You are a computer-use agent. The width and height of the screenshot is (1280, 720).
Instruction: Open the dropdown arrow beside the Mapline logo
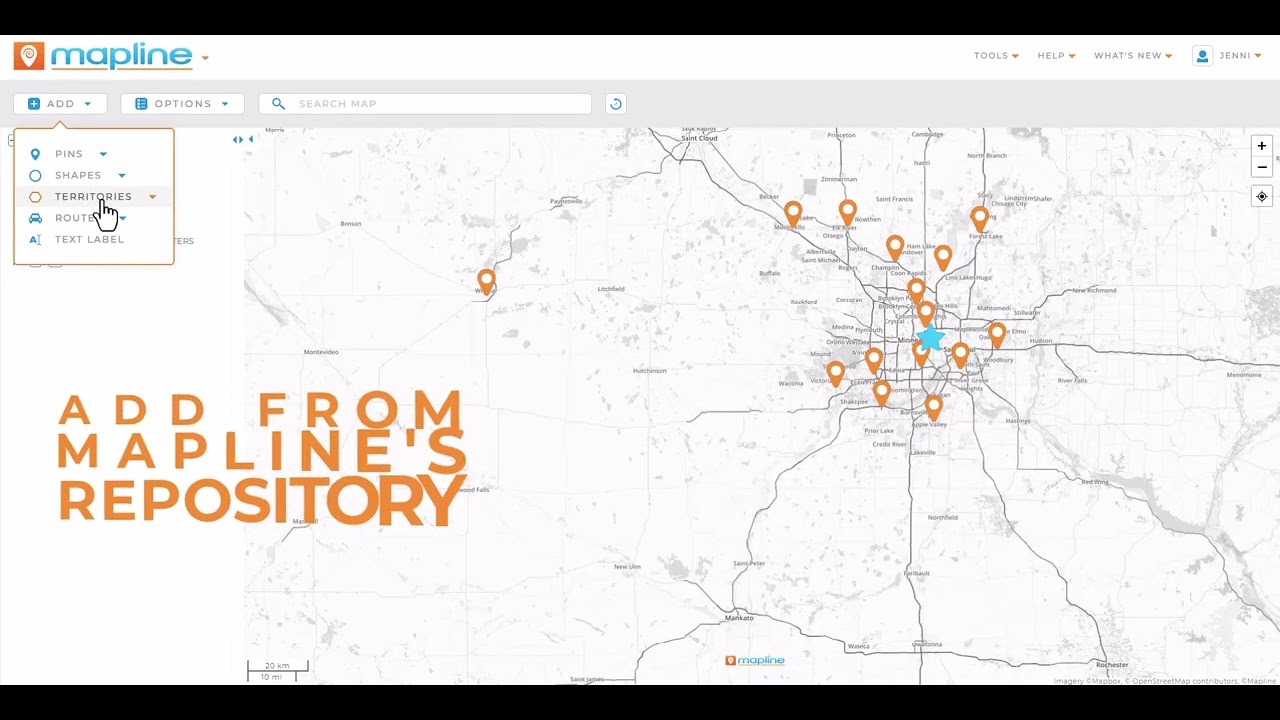[x=205, y=58]
